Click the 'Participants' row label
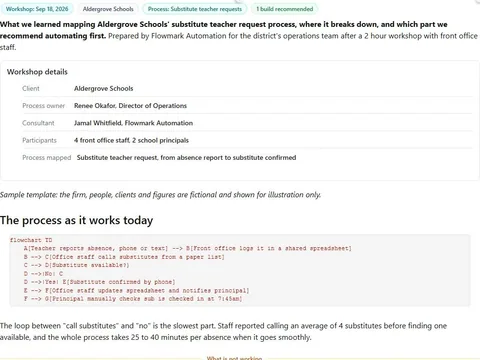 click(39, 140)
